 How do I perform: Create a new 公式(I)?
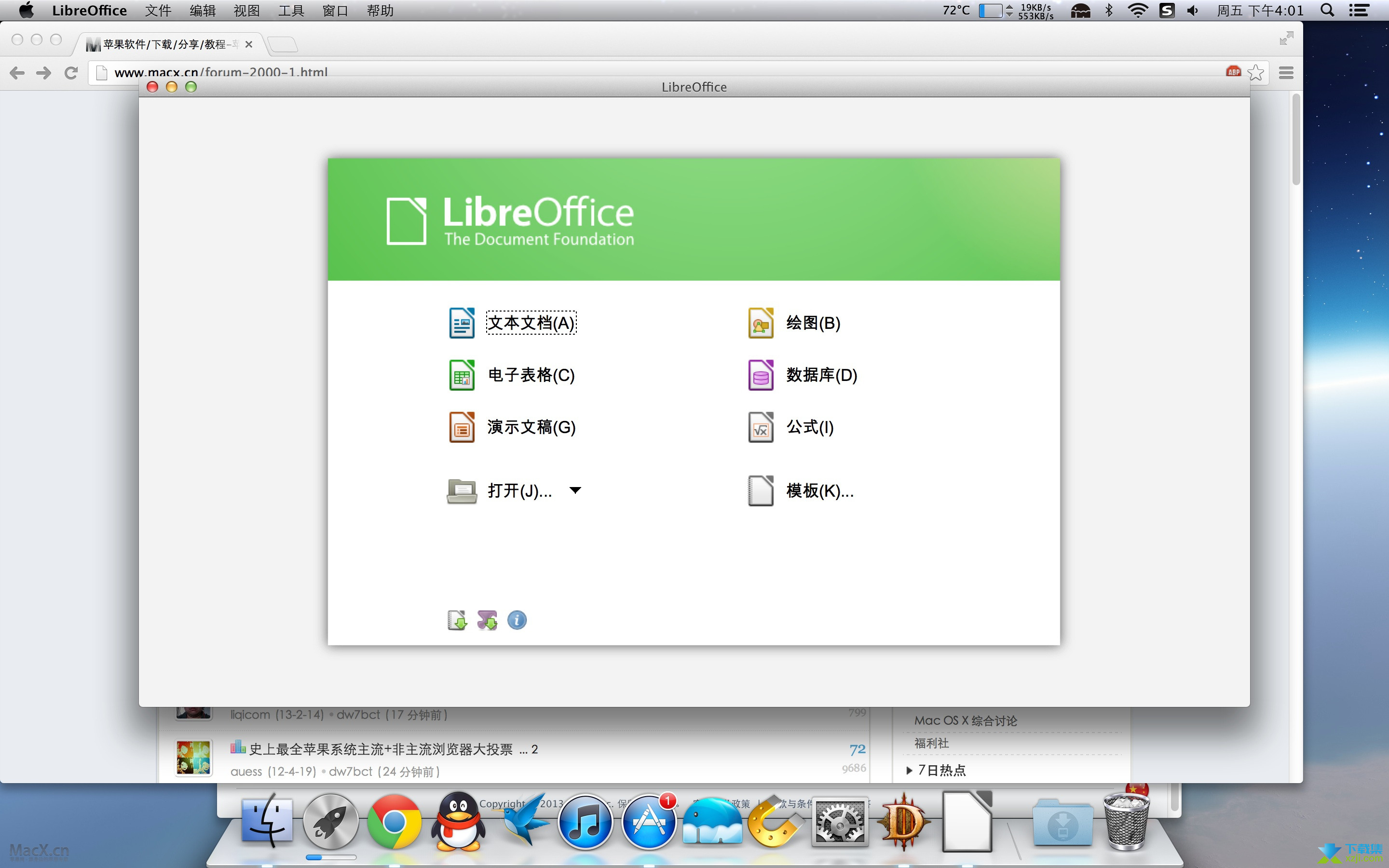pos(809,427)
